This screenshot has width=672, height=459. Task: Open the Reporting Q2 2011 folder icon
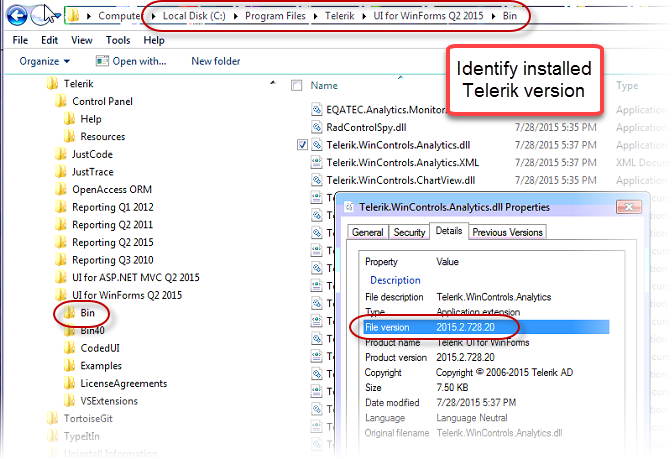point(61,225)
